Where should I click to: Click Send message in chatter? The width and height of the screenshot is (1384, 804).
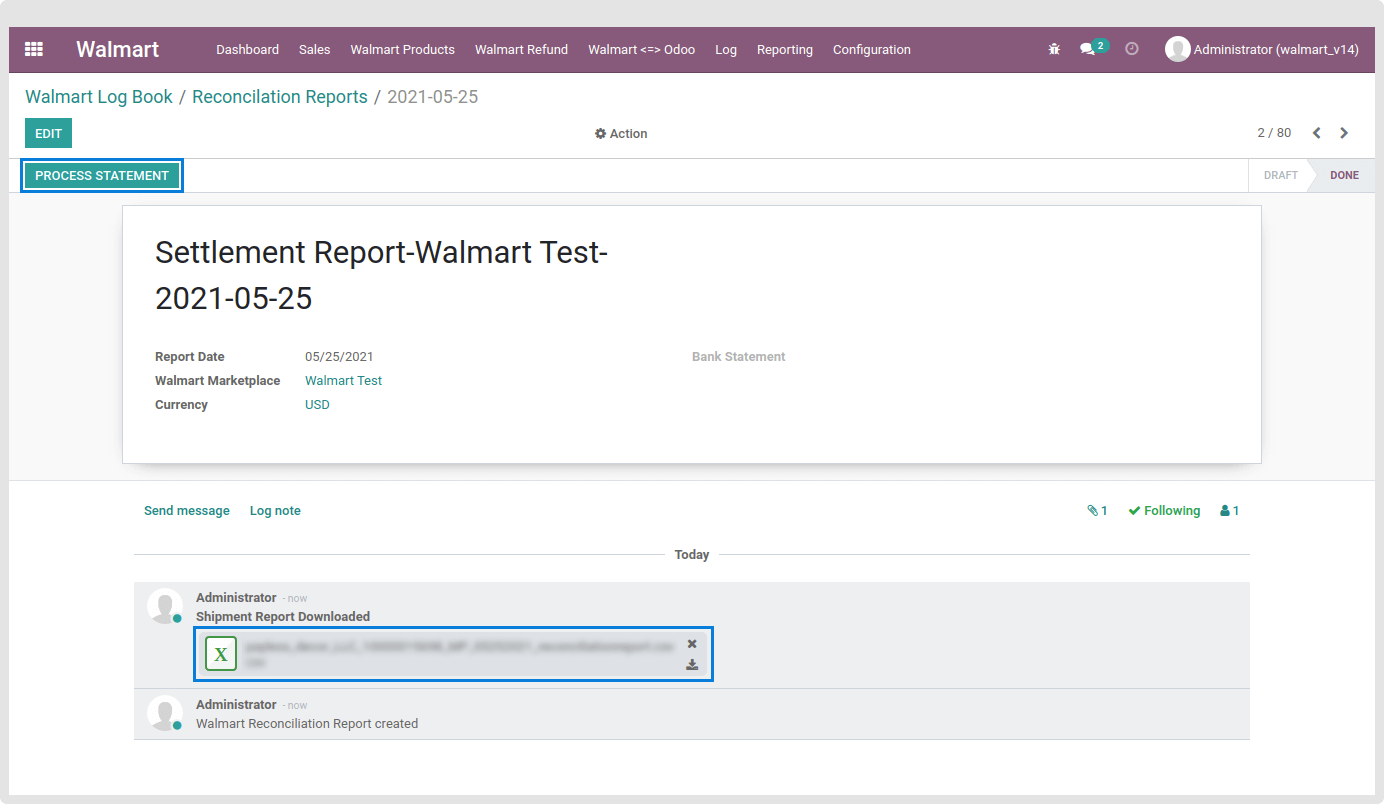187,511
